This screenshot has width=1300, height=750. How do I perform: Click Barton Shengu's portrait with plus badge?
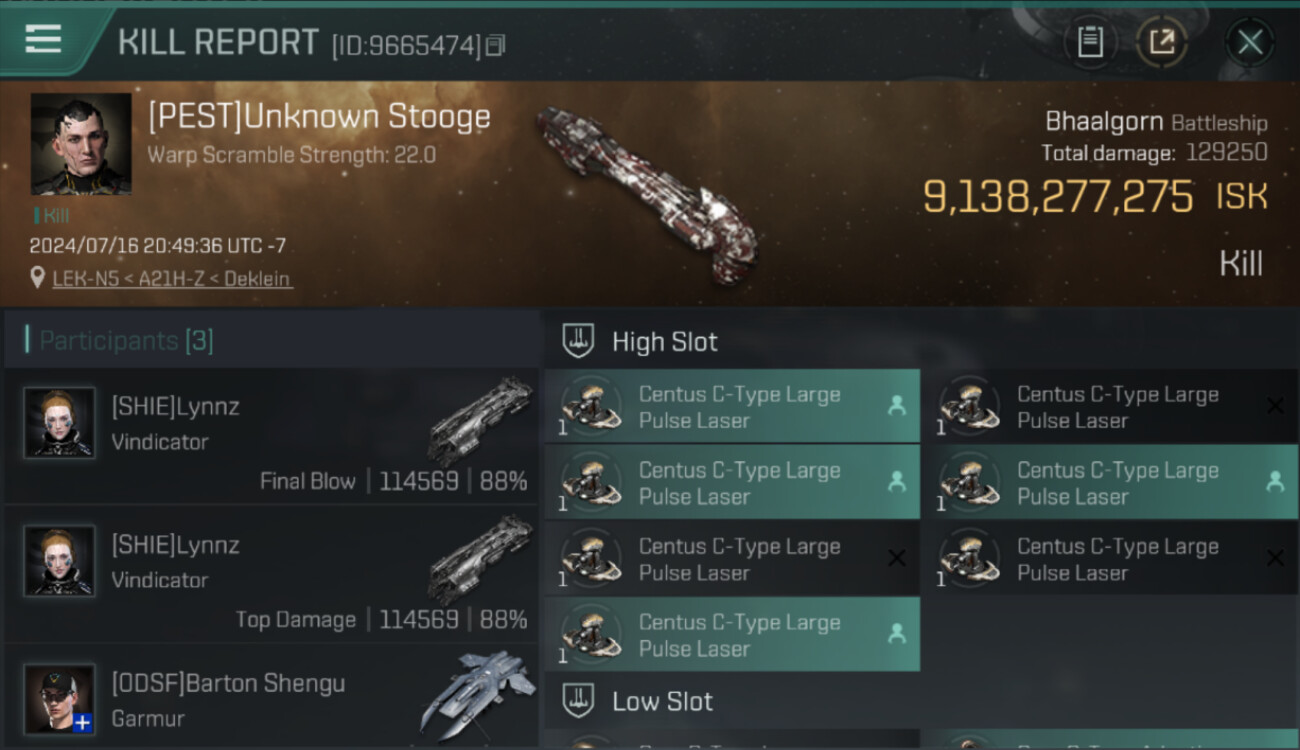click(x=60, y=698)
